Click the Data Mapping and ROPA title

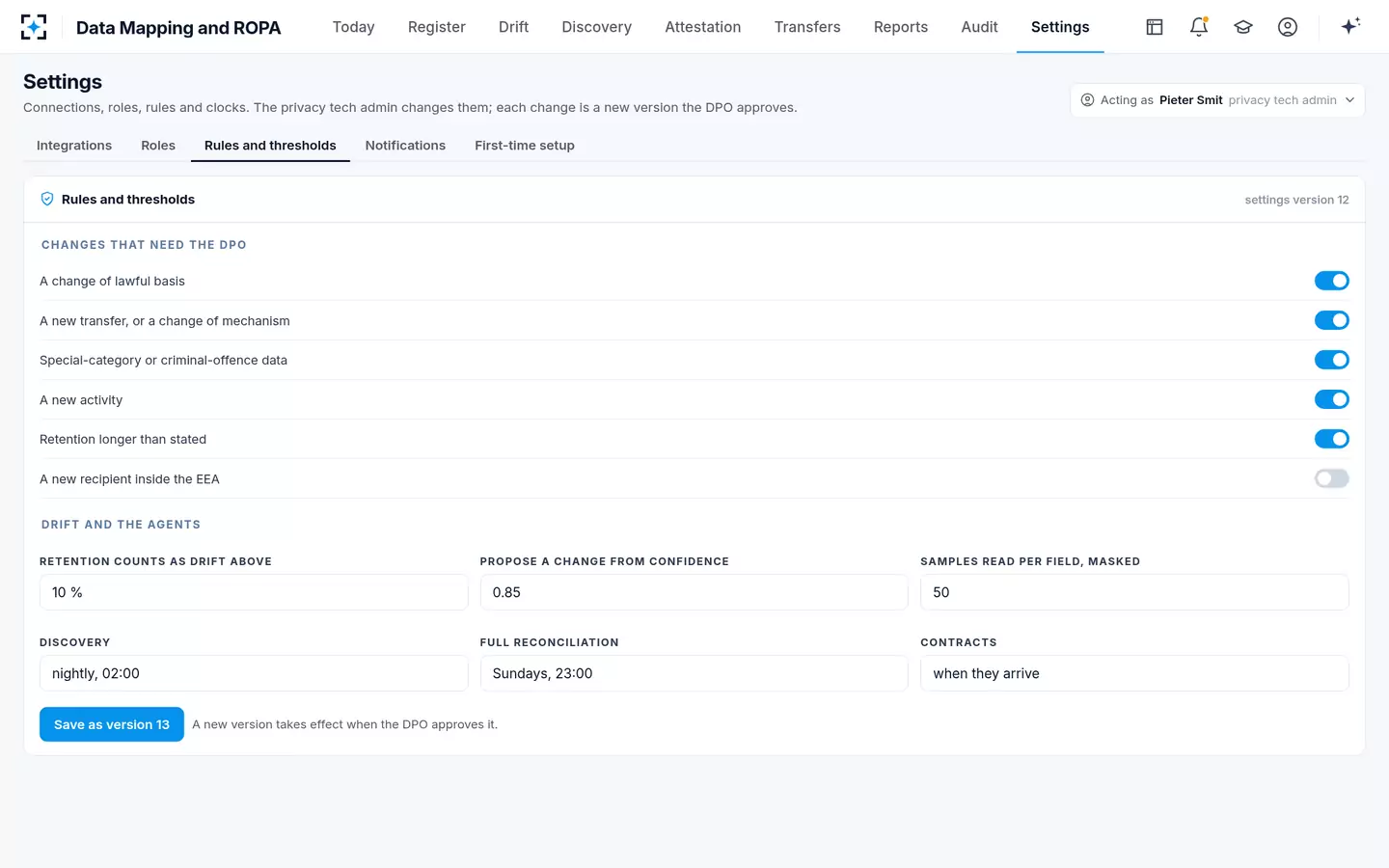pos(178,28)
